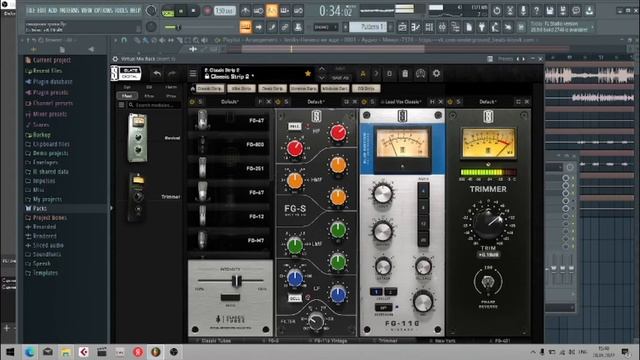The width and height of the screenshot is (640, 360).
Task: Open the FL Studio FILE menu
Action: point(31,11)
